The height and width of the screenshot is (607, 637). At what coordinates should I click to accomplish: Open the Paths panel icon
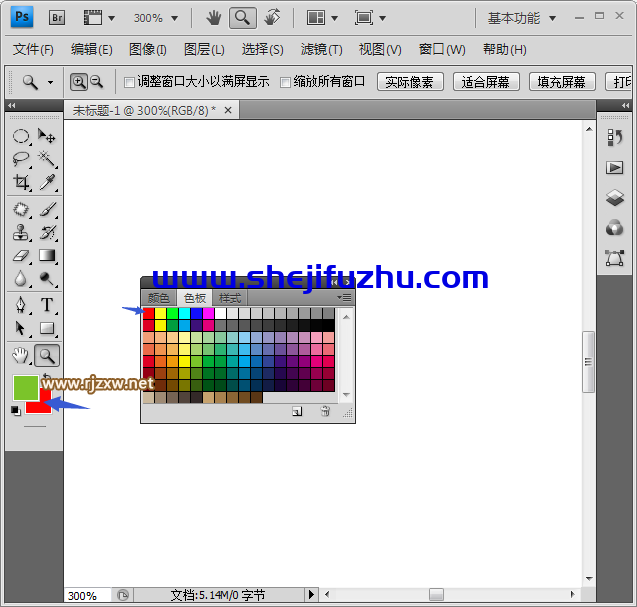pyautogui.click(x=615, y=258)
